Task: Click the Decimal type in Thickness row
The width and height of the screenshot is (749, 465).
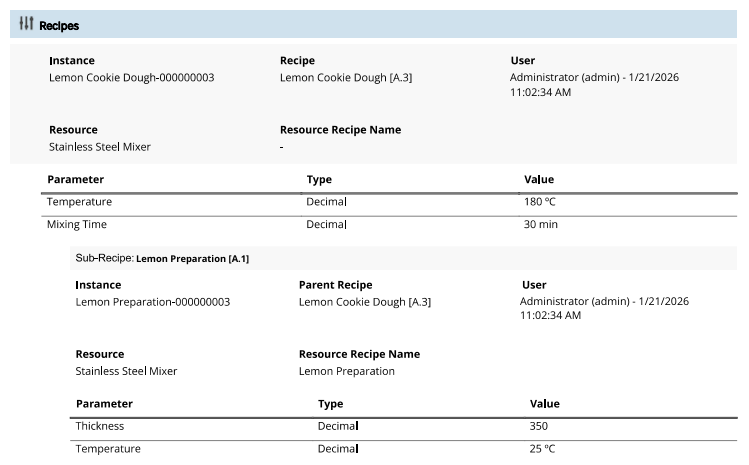Action: (338, 426)
